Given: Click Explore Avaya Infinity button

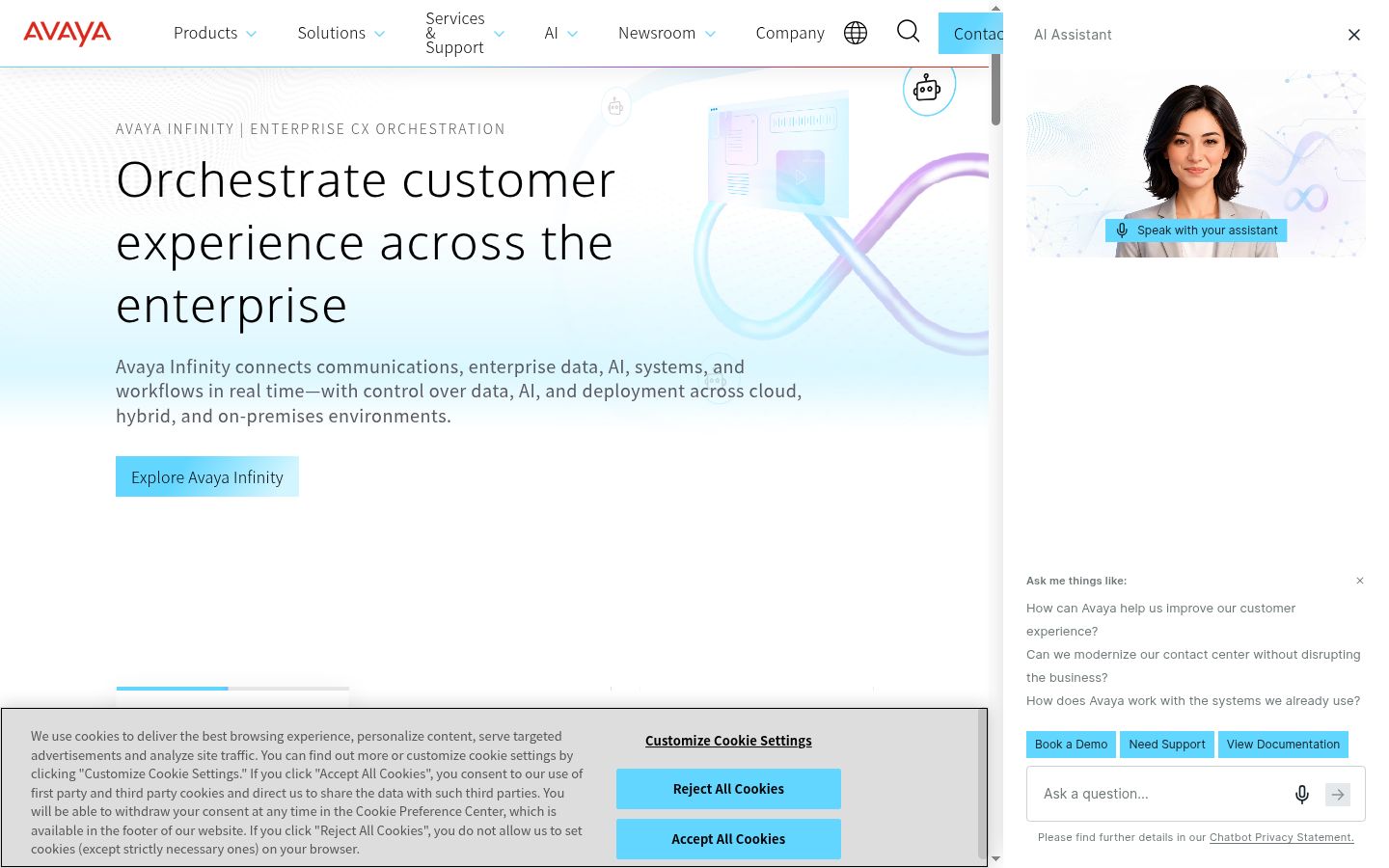Looking at the screenshot, I should [x=207, y=476].
